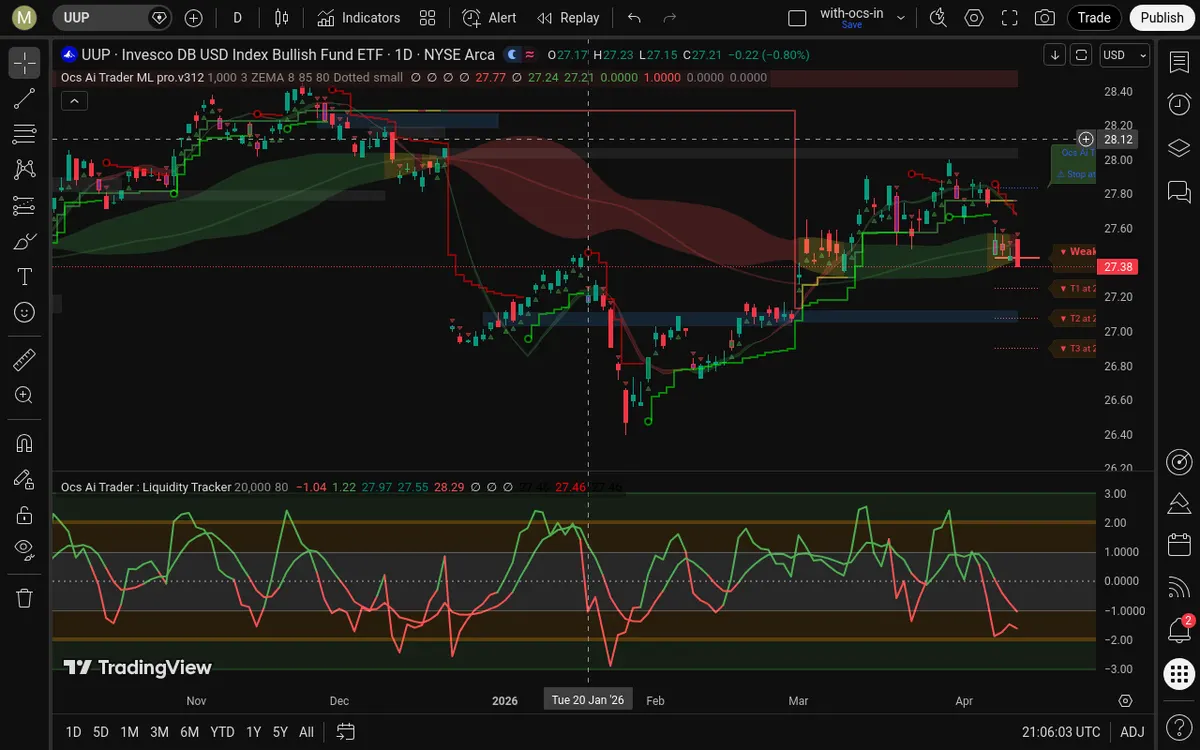Open the alerts clock panel
This screenshot has width=1200, height=750.
tap(1179, 104)
